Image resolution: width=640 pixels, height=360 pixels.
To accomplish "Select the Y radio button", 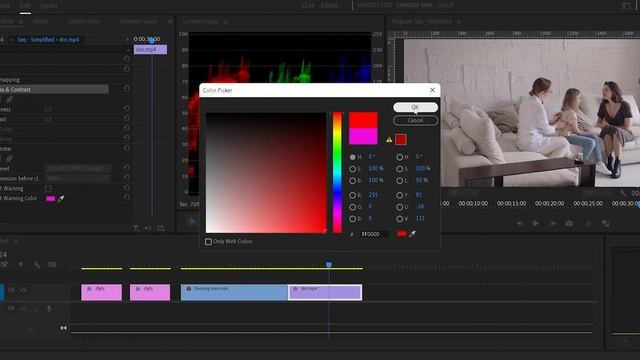I will [400, 195].
